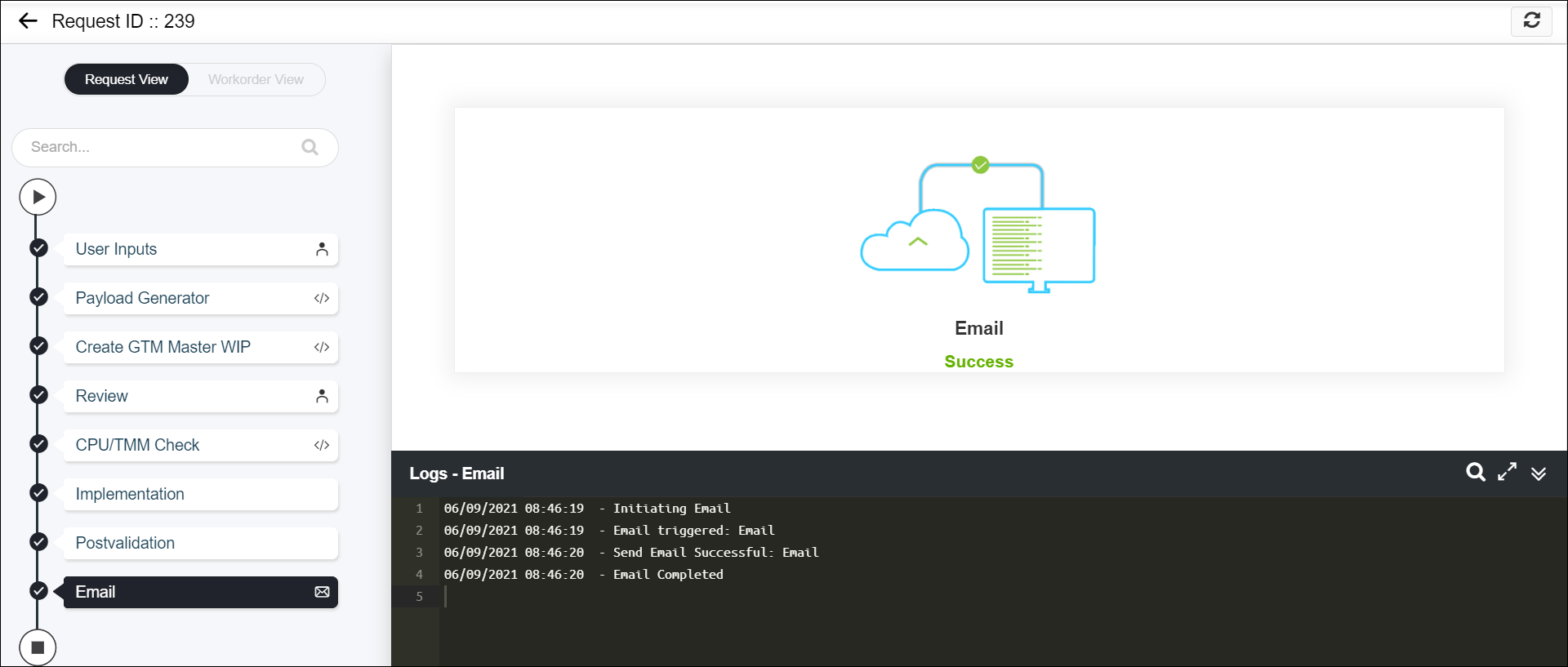Click the completed checkmark beside Postvalidation
Screen dimensions: 1568x667
[x=38, y=541]
